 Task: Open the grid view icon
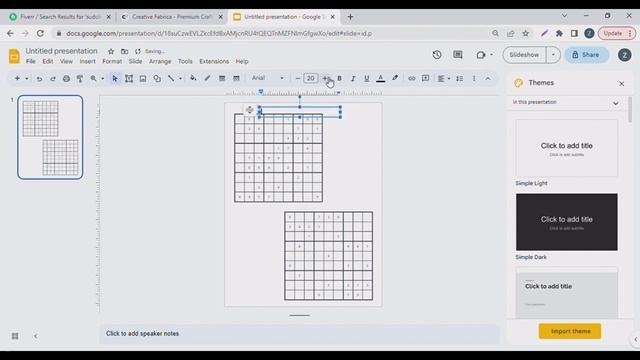(15, 336)
